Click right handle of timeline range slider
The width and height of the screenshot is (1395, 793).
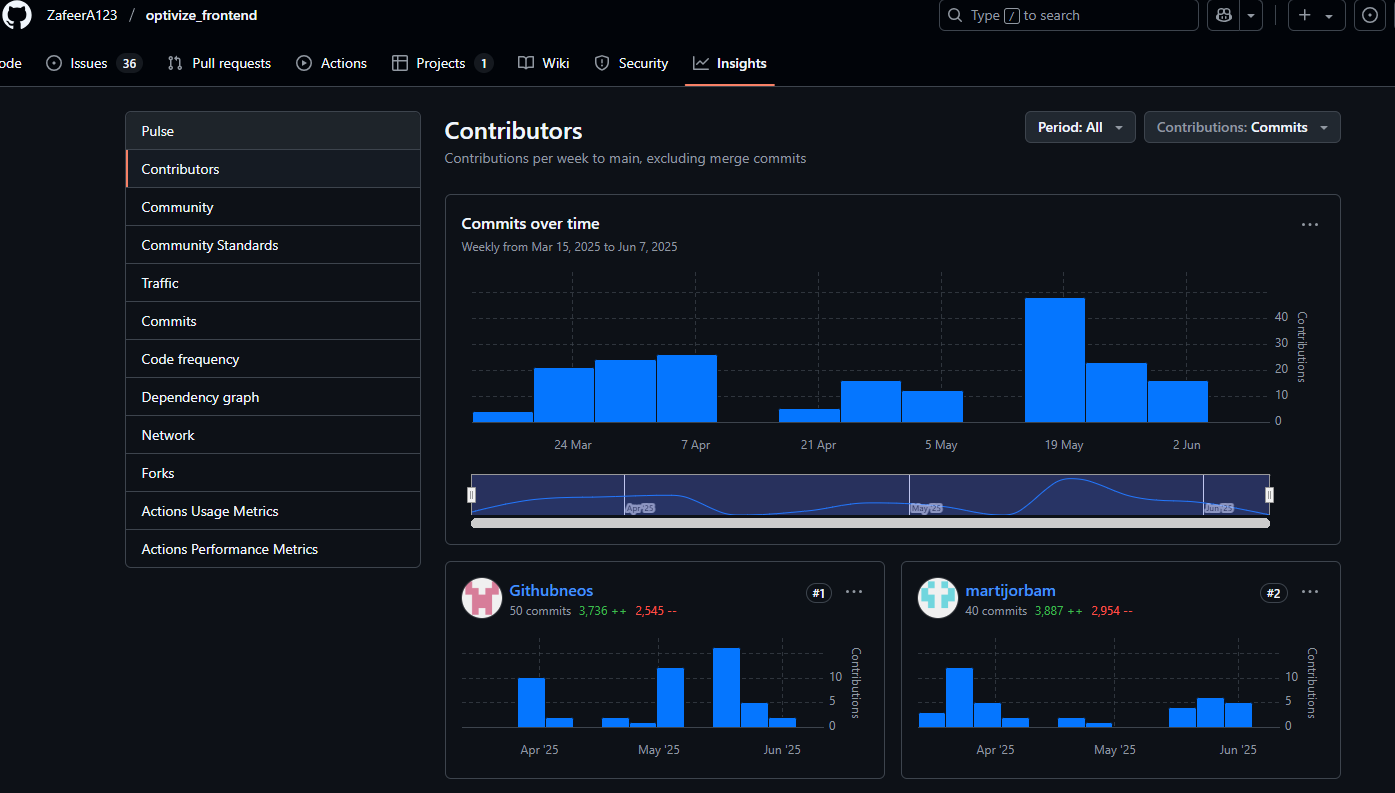(1270, 494)
